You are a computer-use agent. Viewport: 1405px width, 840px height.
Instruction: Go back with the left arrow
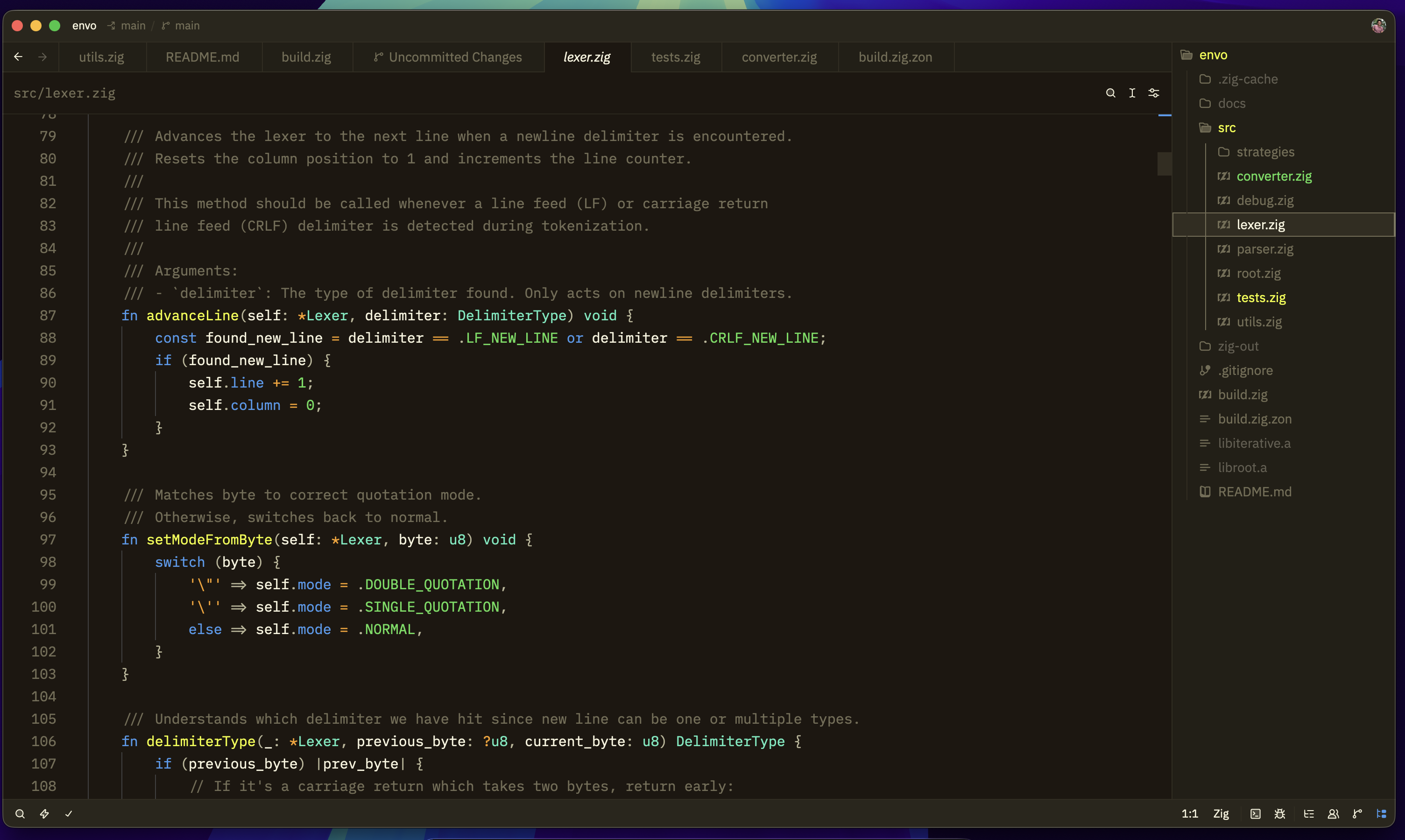pos(18,56)
